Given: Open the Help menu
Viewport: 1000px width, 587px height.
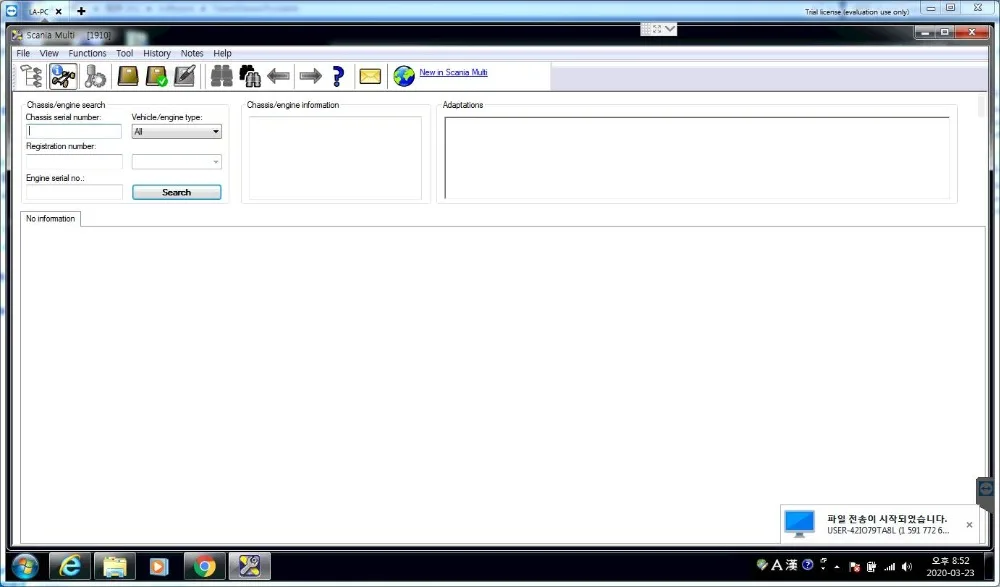Looking at the screenshot, I should click(222, 53).
